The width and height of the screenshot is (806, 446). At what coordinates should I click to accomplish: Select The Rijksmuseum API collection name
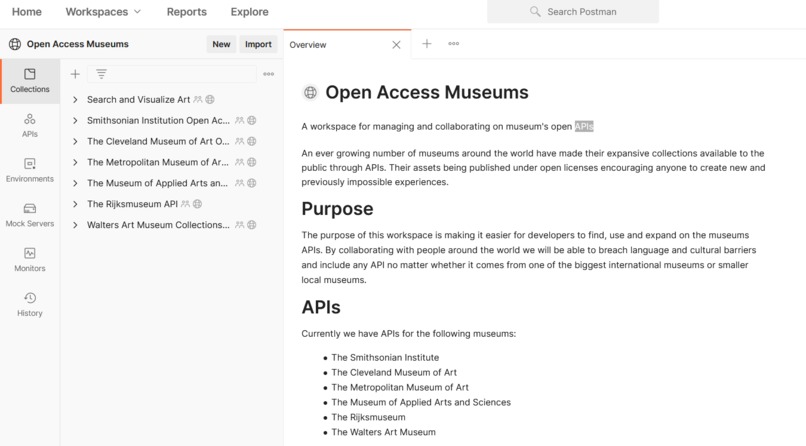(x=132, y=204)
